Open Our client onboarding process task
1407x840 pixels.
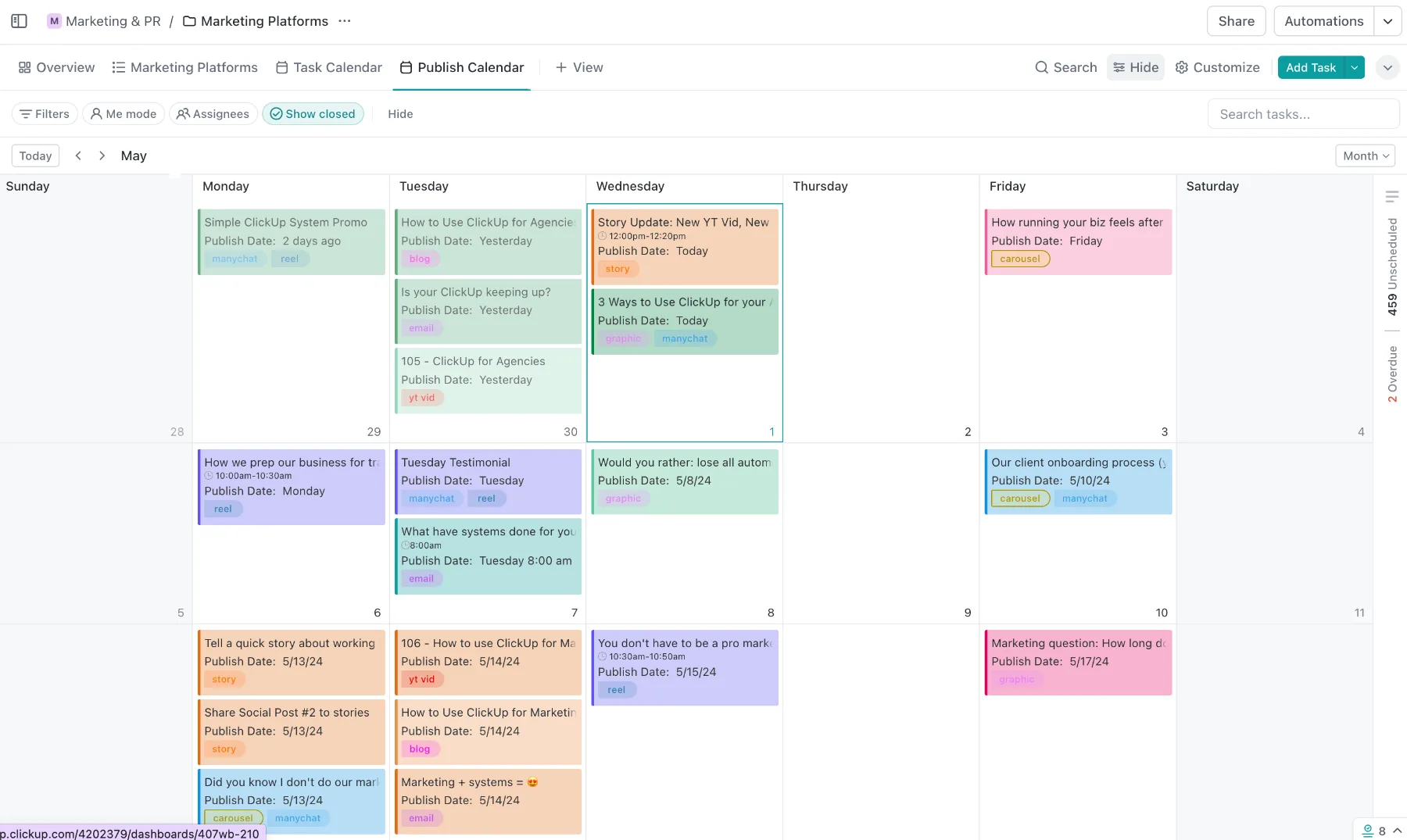click(1079, 481)
